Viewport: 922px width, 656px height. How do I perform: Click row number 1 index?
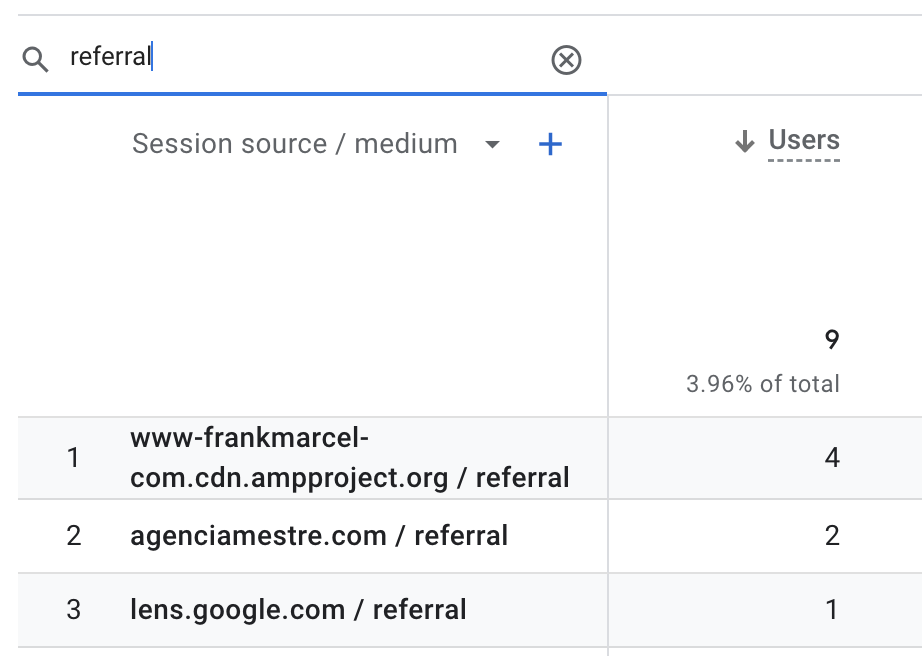pos(73,458)
